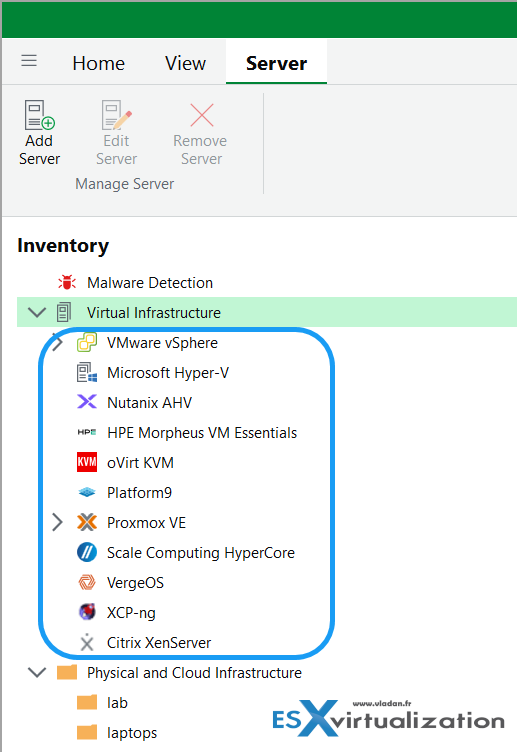Click the Remove Server red X icon
The width and height of the screenshot is (517, 752).
coord(201,115)
